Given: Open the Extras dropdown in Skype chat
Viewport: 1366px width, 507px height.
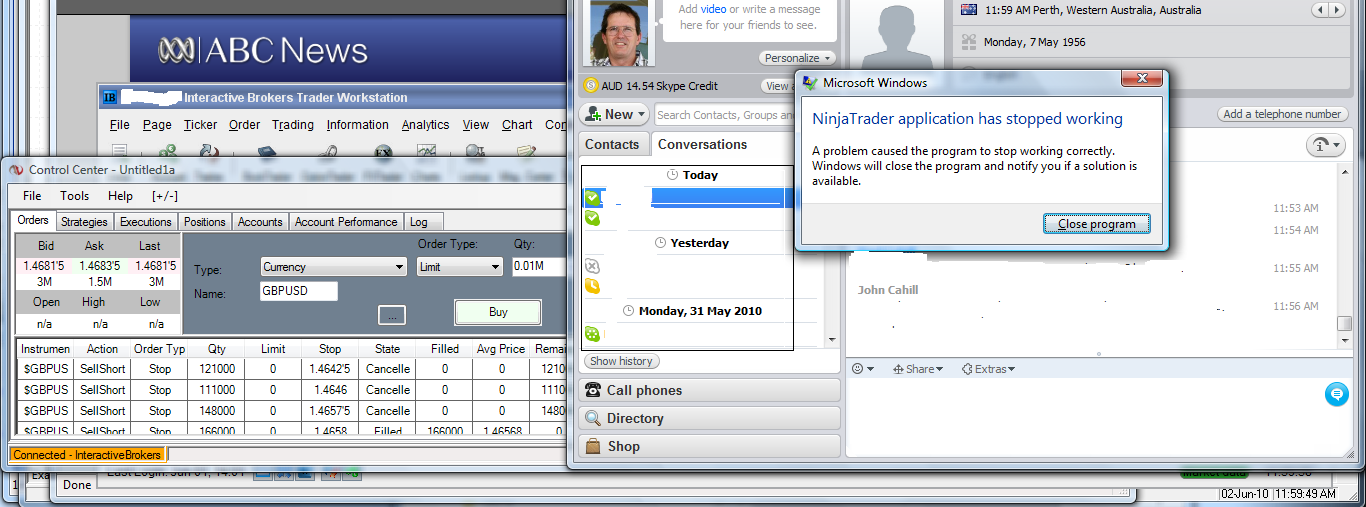Looking at the screenshot, I should [988, 369].
